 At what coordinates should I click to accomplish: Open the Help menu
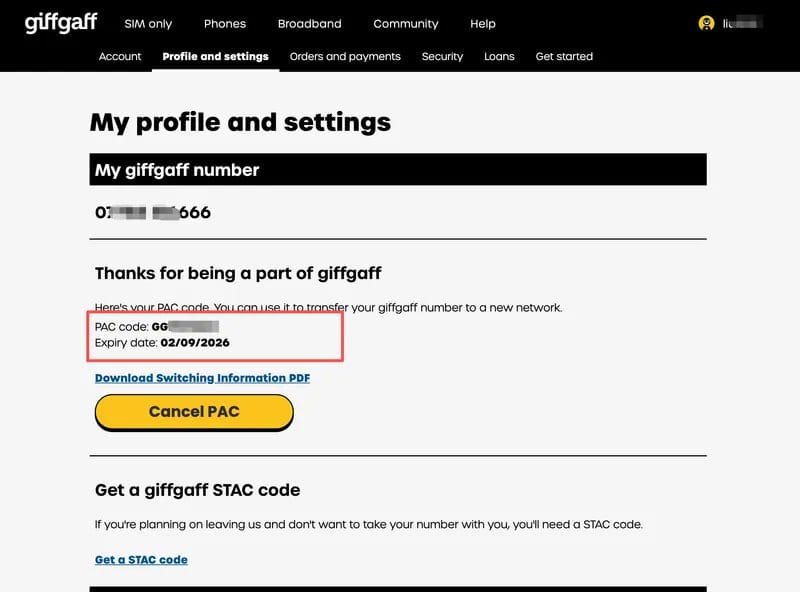pos(483,24)
